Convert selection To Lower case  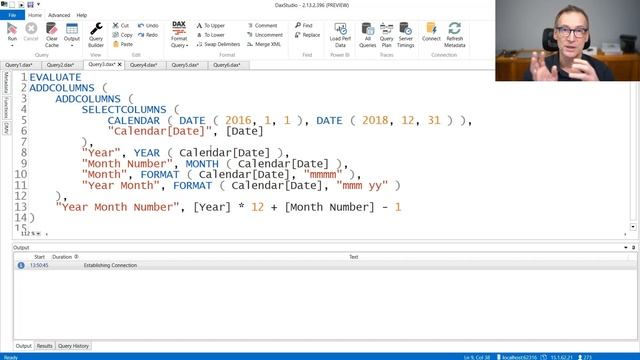(211, 35)
